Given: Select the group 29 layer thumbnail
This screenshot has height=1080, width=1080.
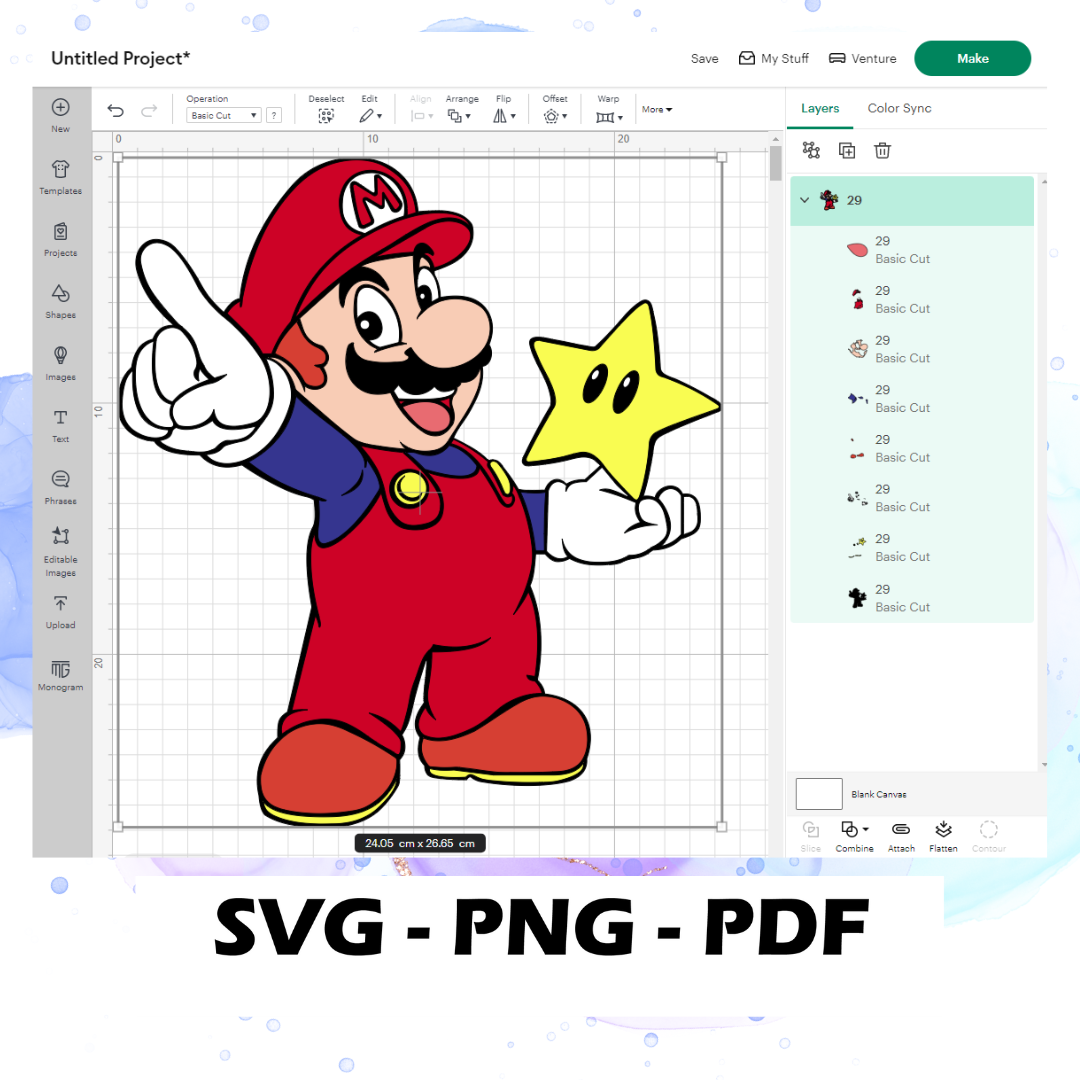Looking at the screenshot, I should click(x=829, y=200).
